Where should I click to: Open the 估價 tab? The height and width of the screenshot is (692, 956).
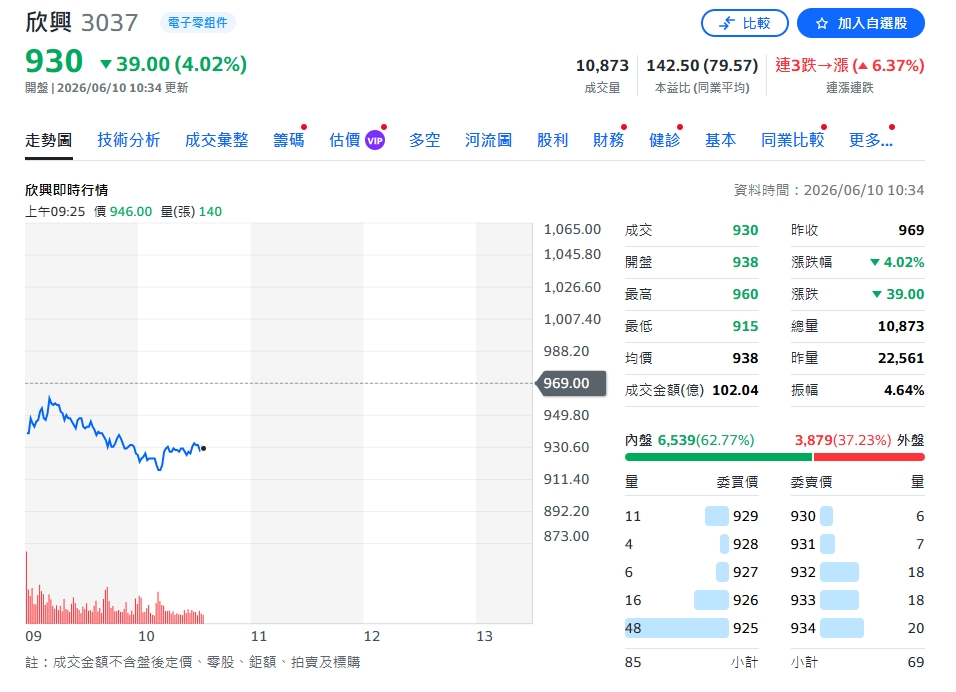(344, 140)
